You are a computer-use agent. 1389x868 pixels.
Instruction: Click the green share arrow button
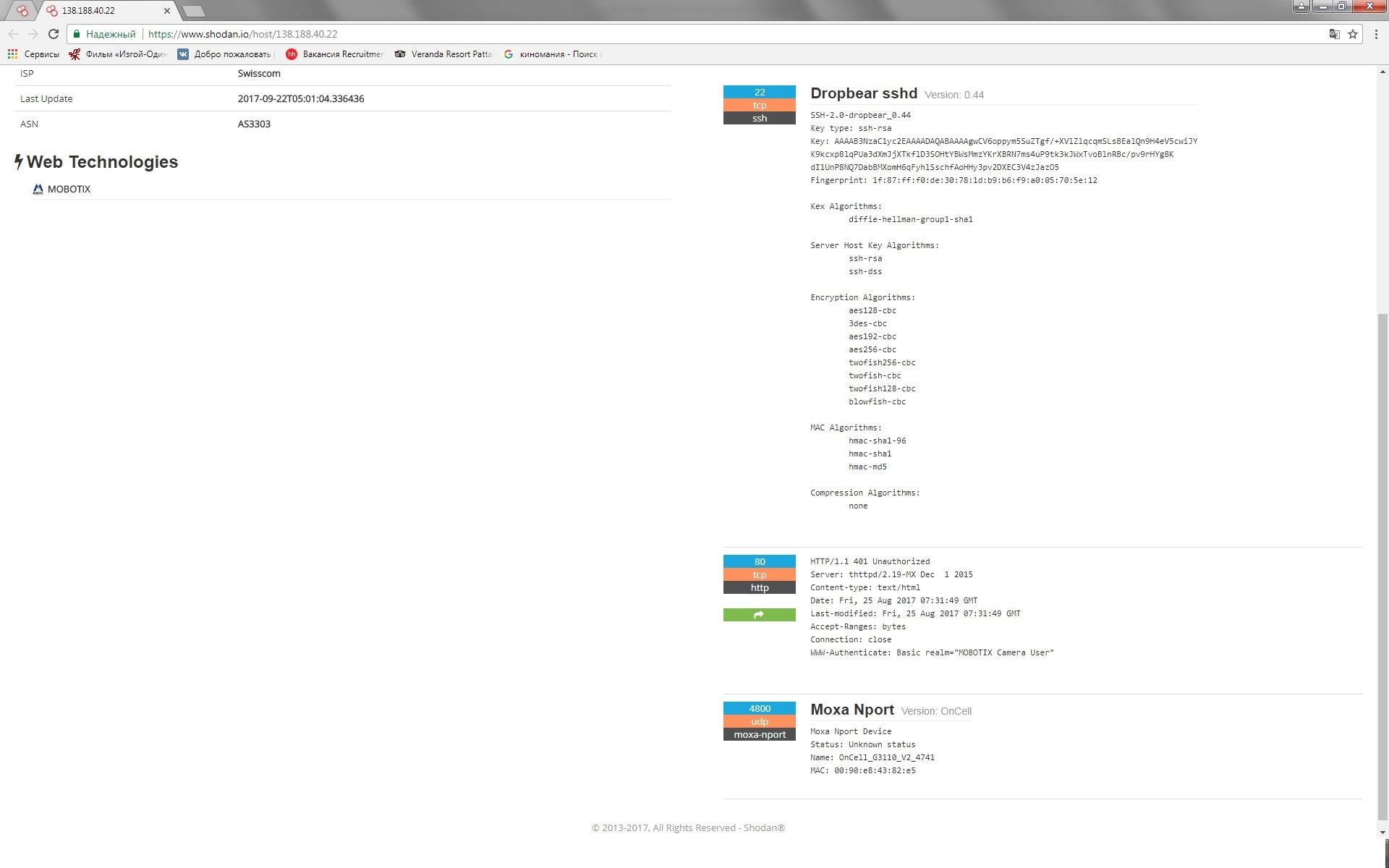click(759, 615)
